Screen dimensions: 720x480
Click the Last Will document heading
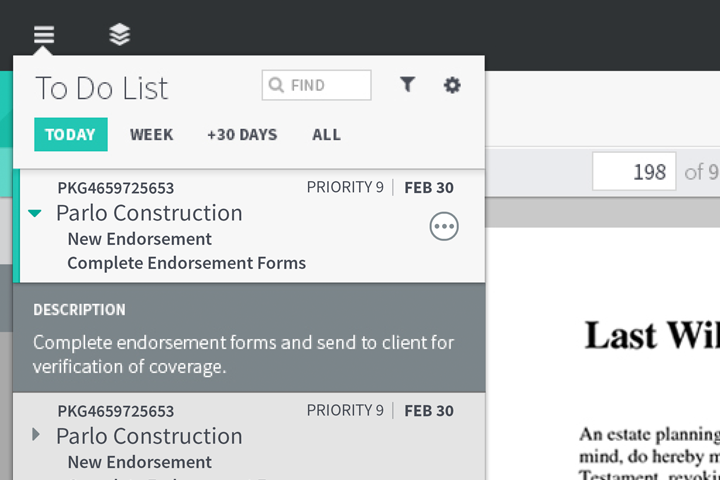pos(650,335)
